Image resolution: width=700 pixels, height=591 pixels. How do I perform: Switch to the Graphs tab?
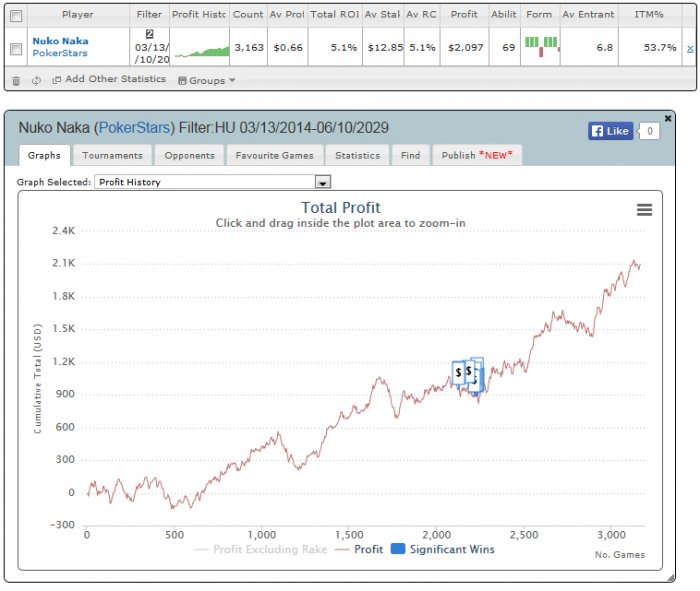(x=44, y=155)
